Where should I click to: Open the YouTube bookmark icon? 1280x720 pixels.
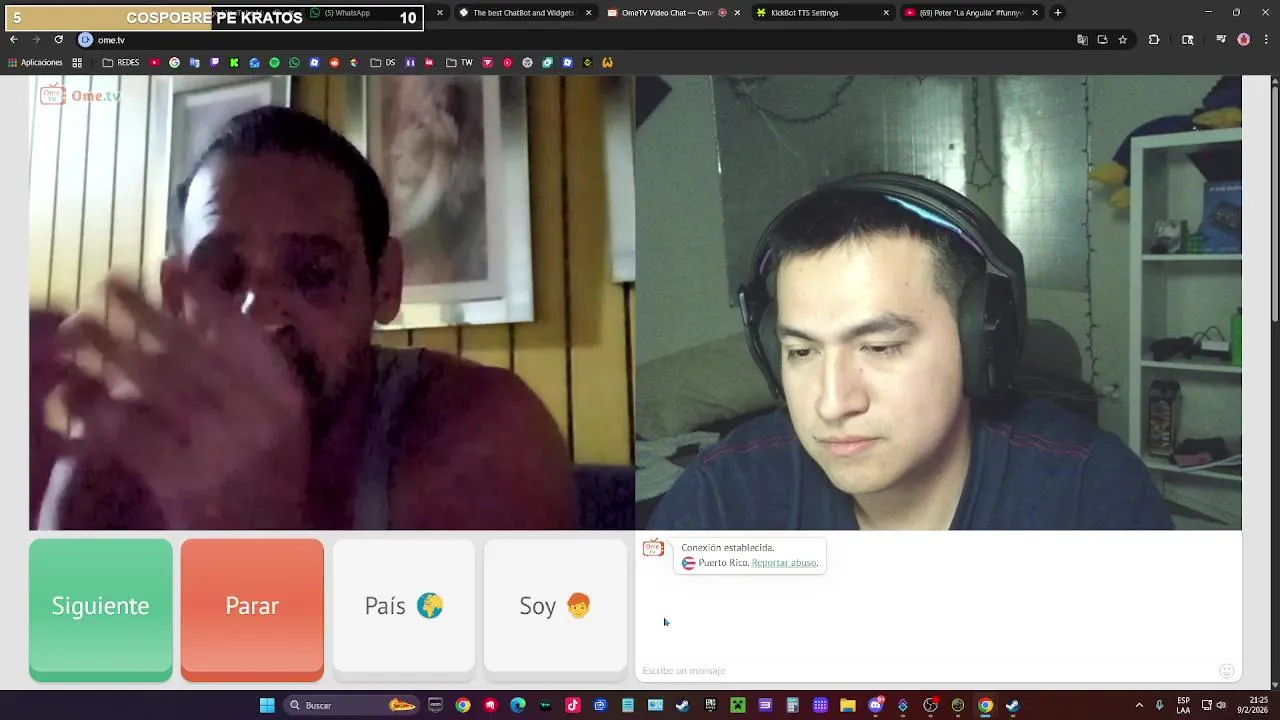click(x=155, y=62)
